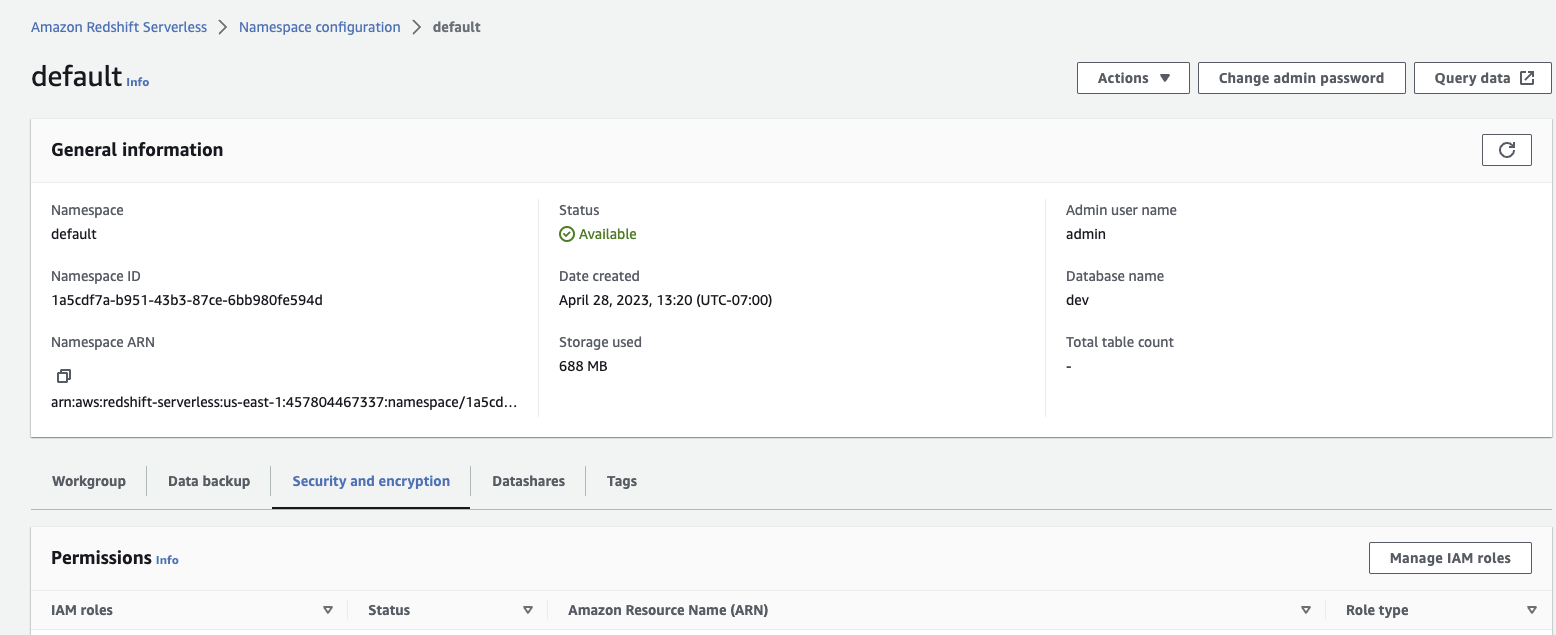Select the Security and encryption tab
1556x635 pixels.
tap(371, 481)
